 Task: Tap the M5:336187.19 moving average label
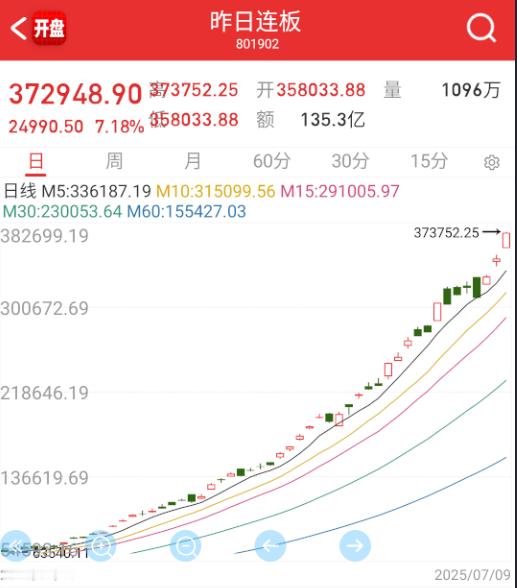[x=96, y=191]
